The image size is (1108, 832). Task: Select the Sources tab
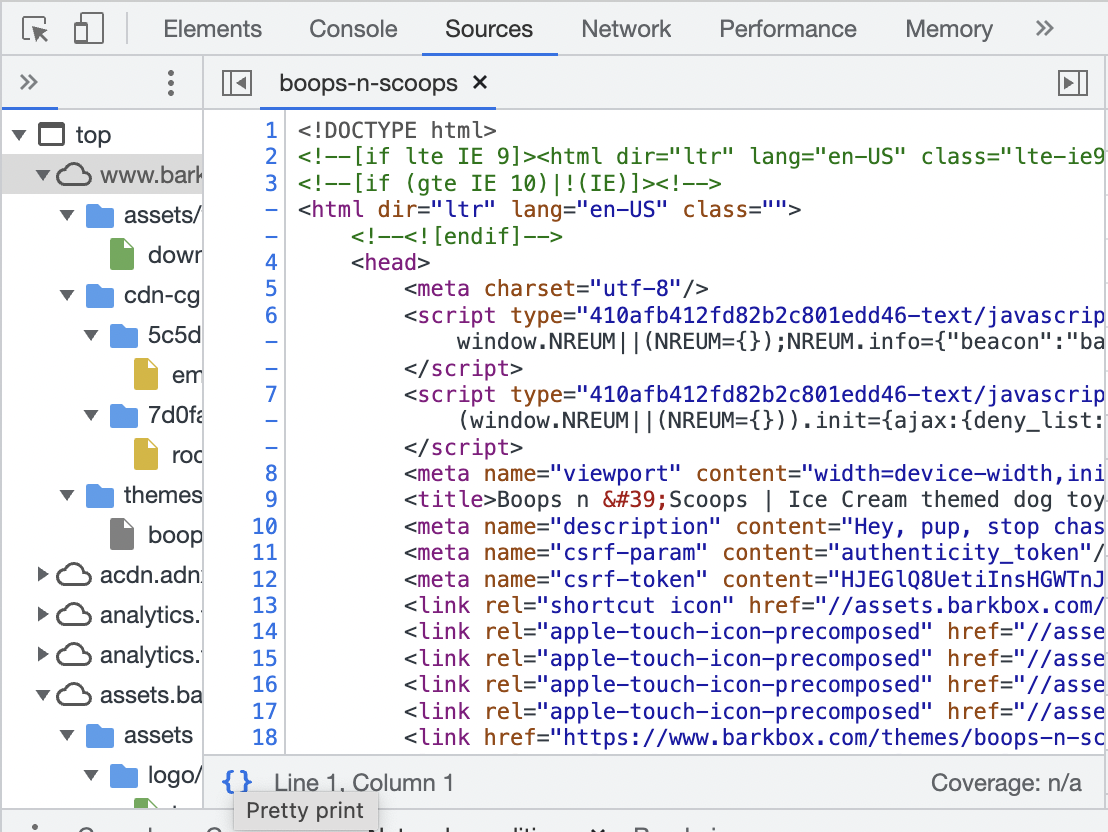489,29
